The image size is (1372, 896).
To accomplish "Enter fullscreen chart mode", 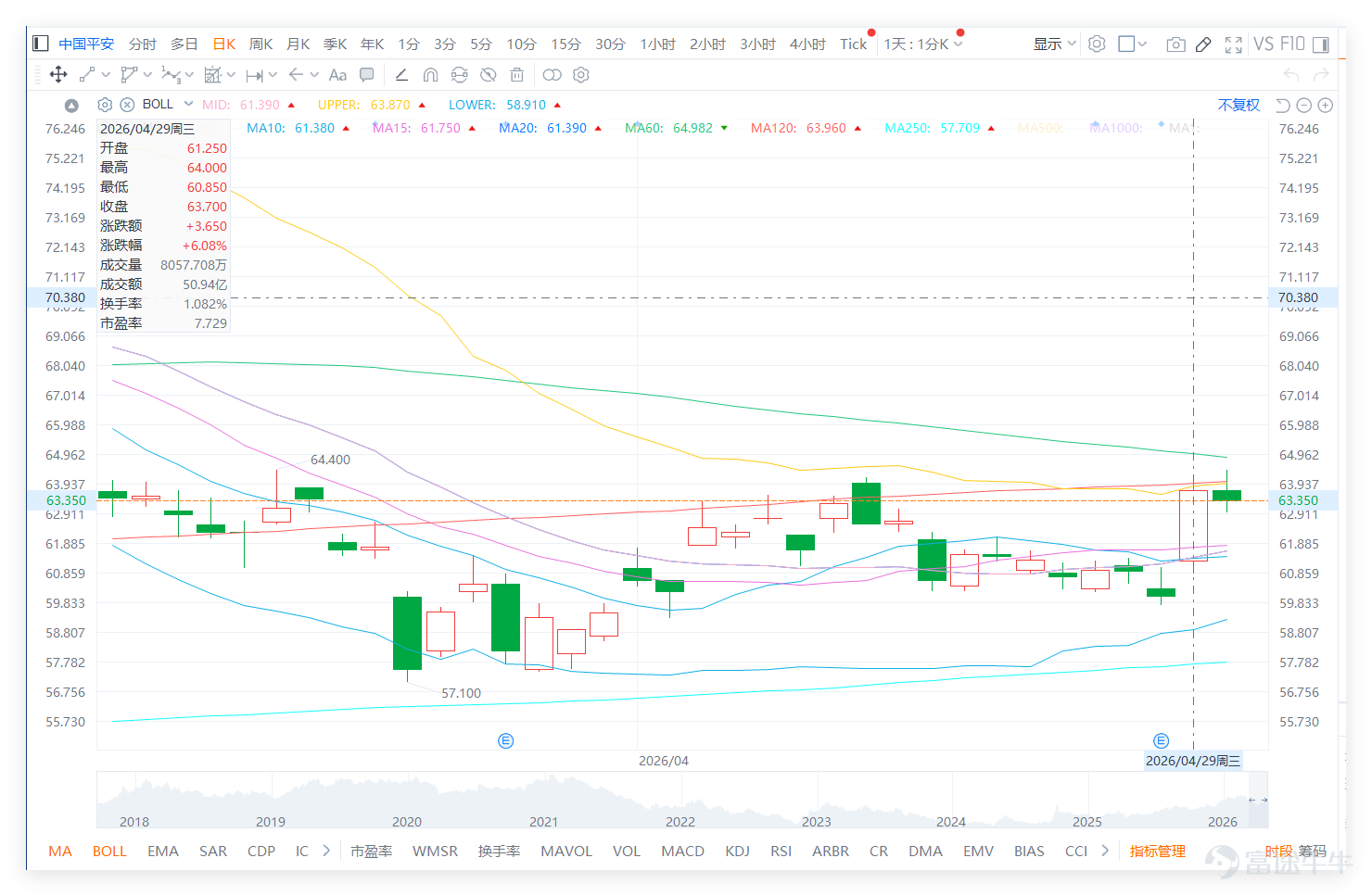I will [x=1233, y=44].
